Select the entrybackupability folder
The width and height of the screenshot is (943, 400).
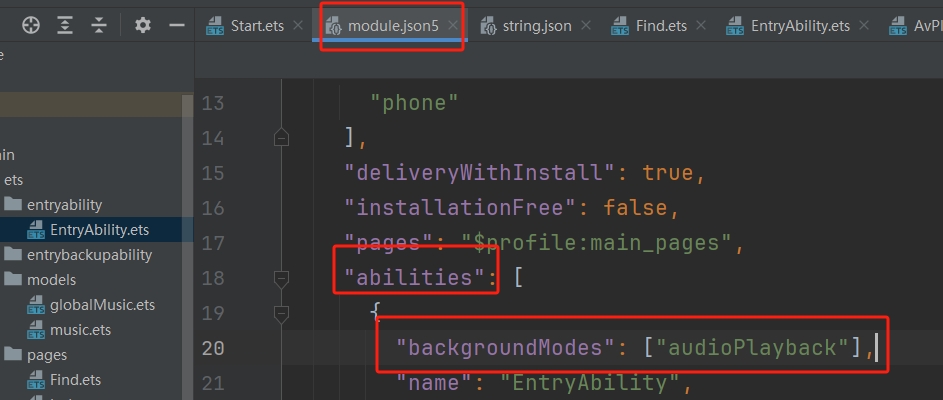click(89, 255)
